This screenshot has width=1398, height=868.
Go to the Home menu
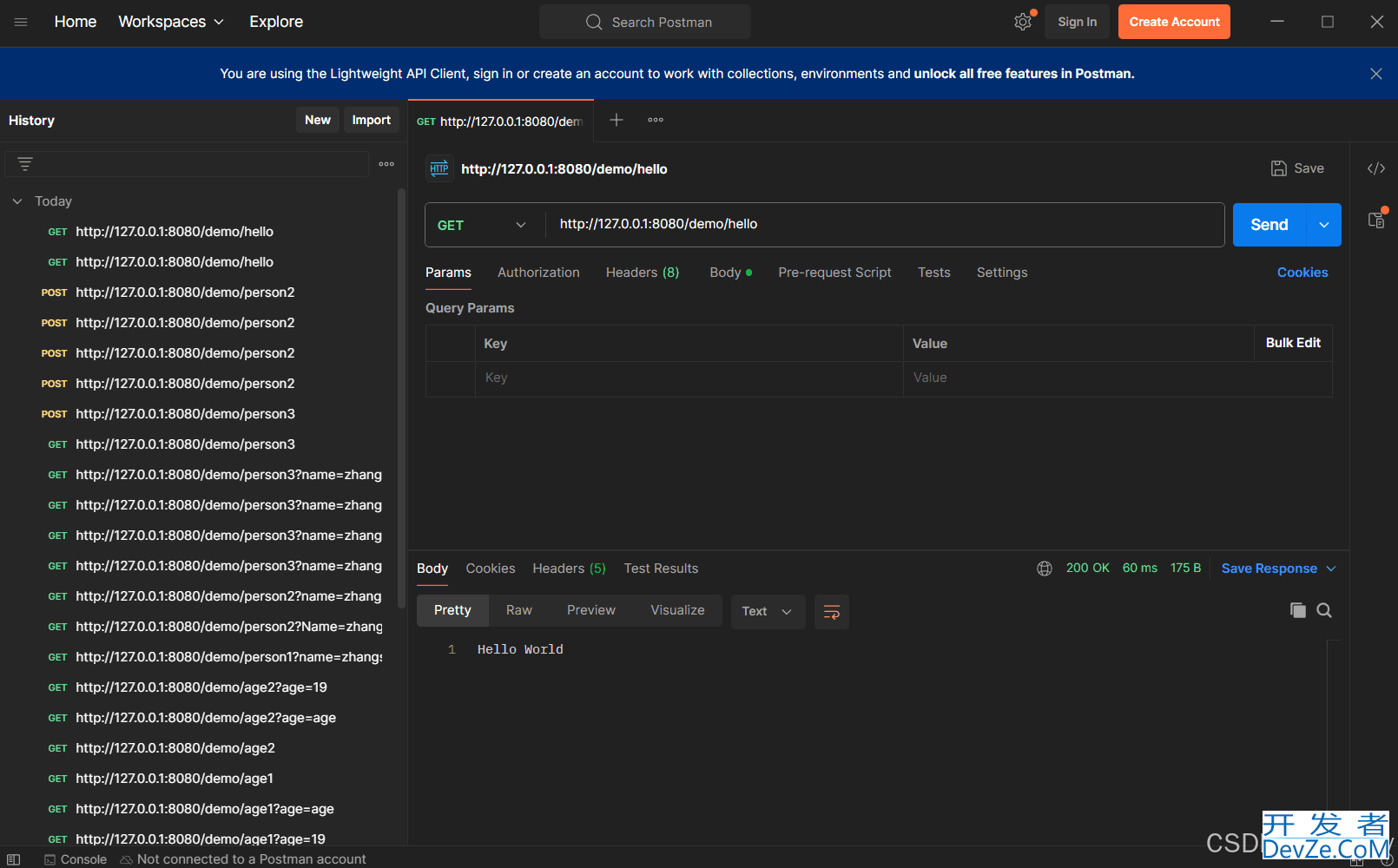click(76, 22)
